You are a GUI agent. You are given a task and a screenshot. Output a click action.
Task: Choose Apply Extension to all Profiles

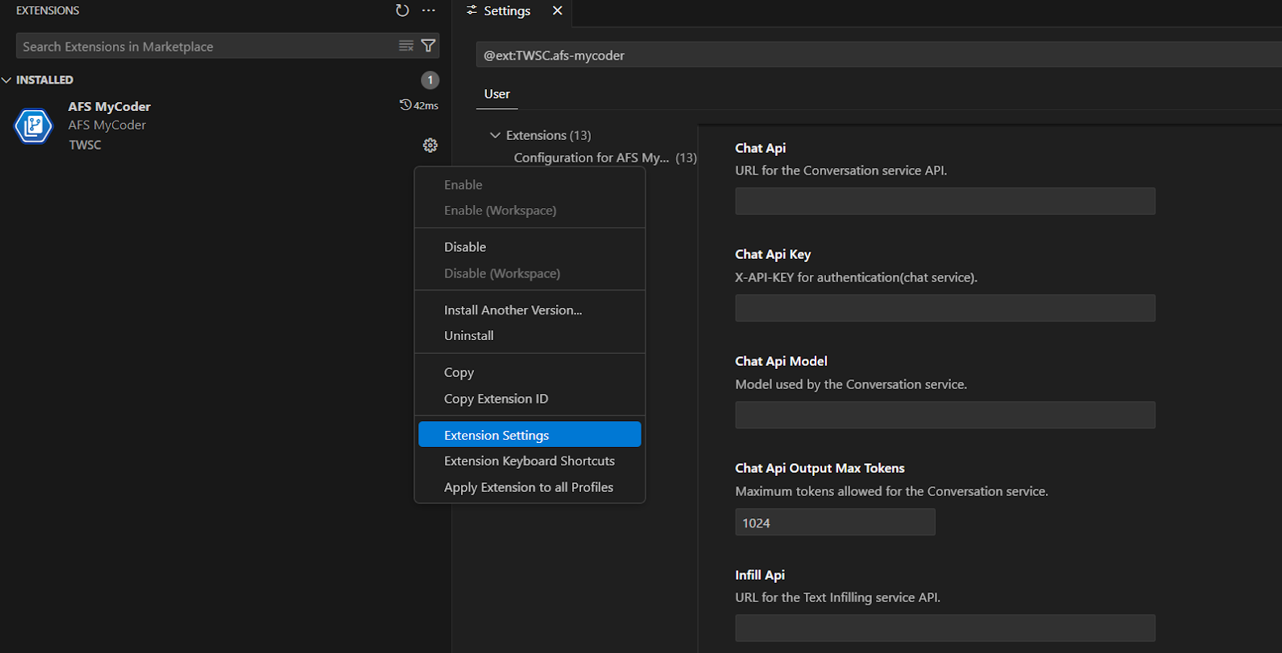(x=530, y=487)
